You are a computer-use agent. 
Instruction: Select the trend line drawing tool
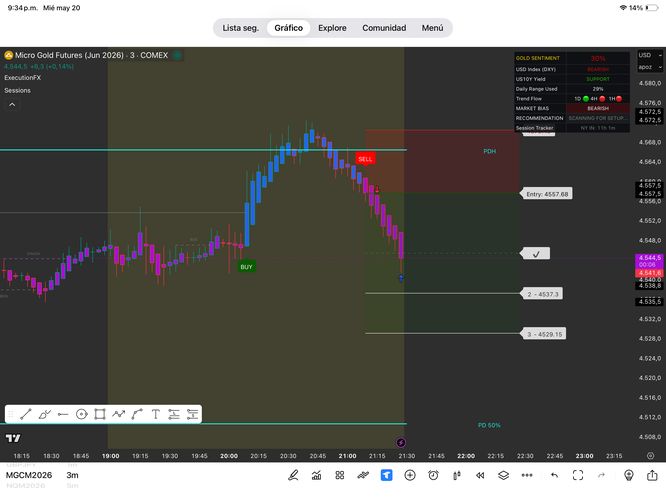(x=26, y=414)
